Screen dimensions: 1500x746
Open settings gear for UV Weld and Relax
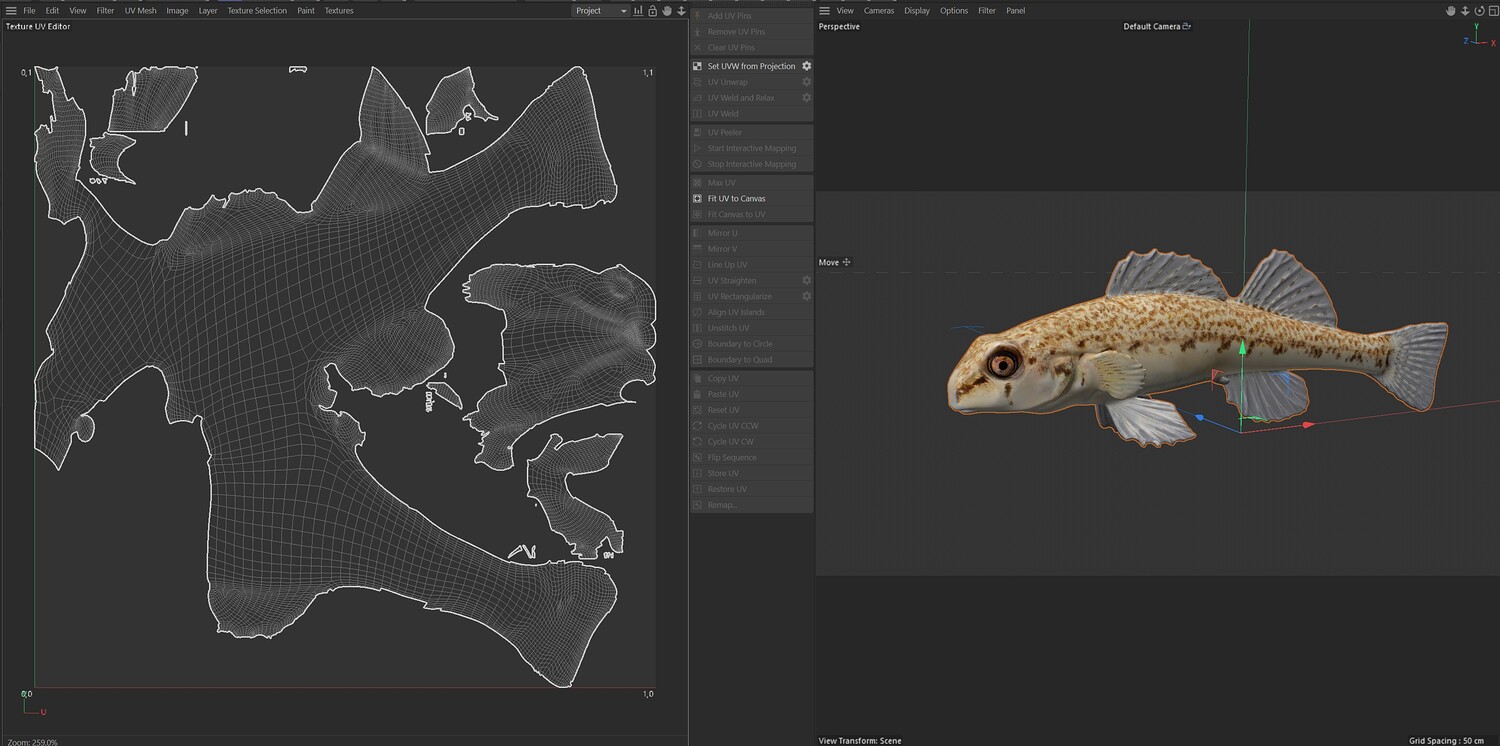point(806,98)
